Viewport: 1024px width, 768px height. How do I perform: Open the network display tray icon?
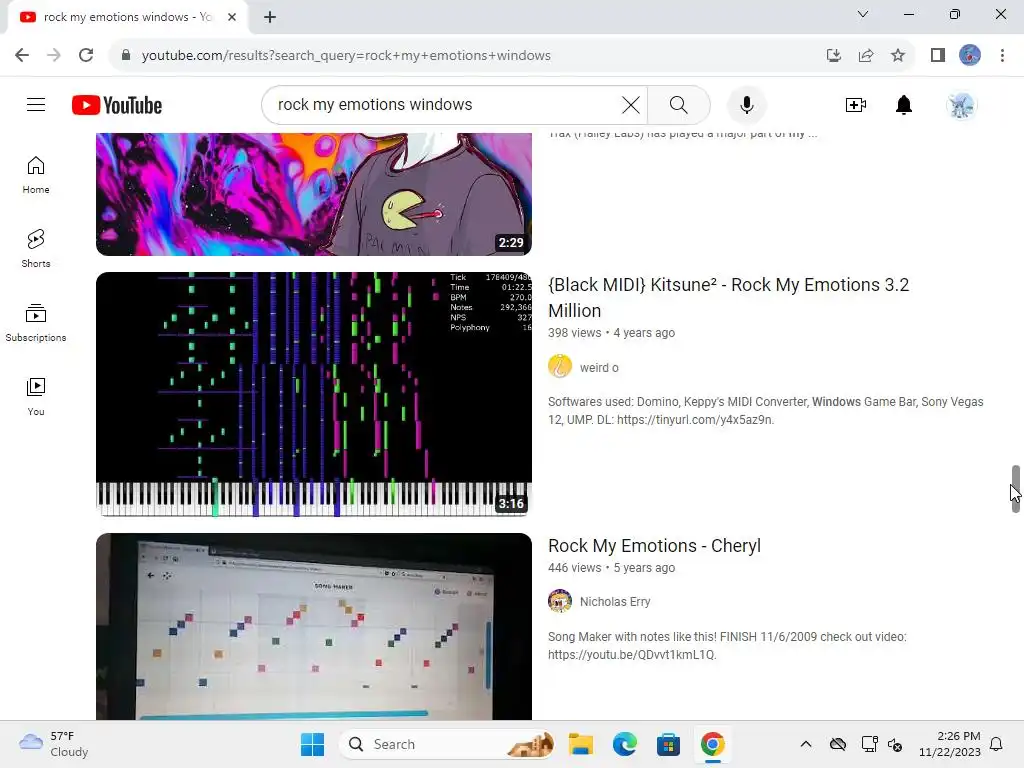click(869, 744)
